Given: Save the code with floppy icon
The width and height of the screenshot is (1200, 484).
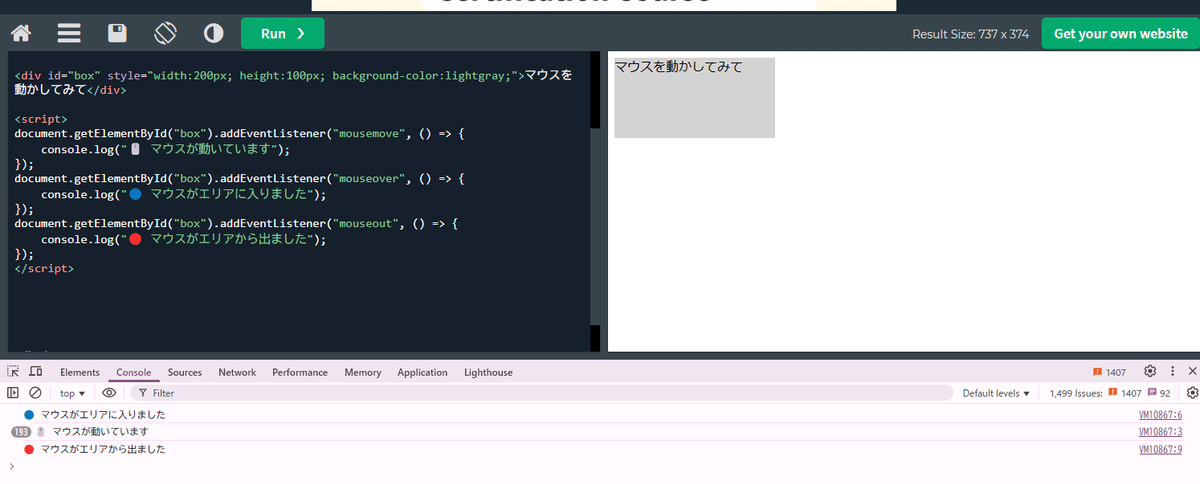Looking at the screenshot, I should point(117,33).
